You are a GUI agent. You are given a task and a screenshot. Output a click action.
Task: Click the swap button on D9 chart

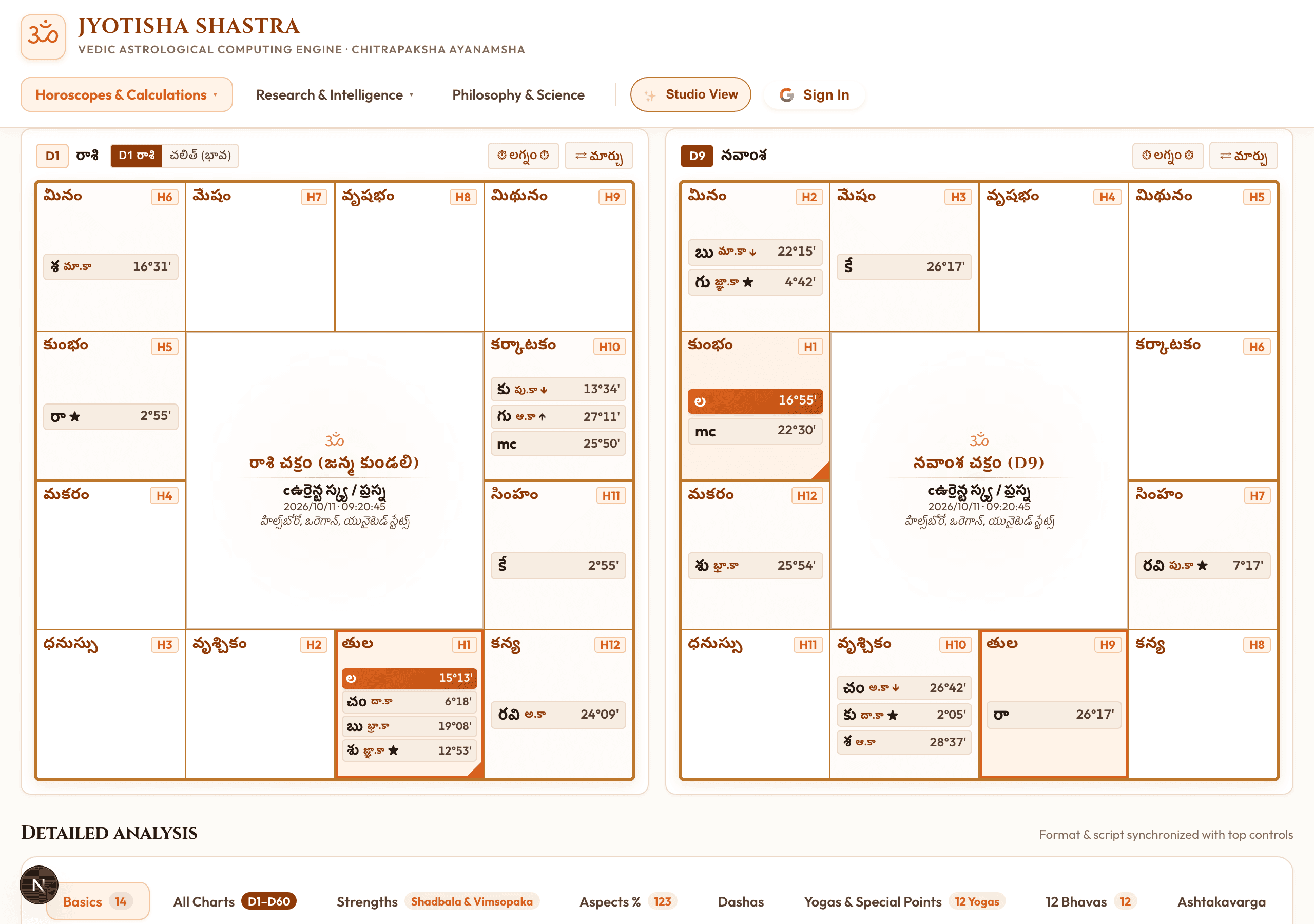click(1243, 156)
